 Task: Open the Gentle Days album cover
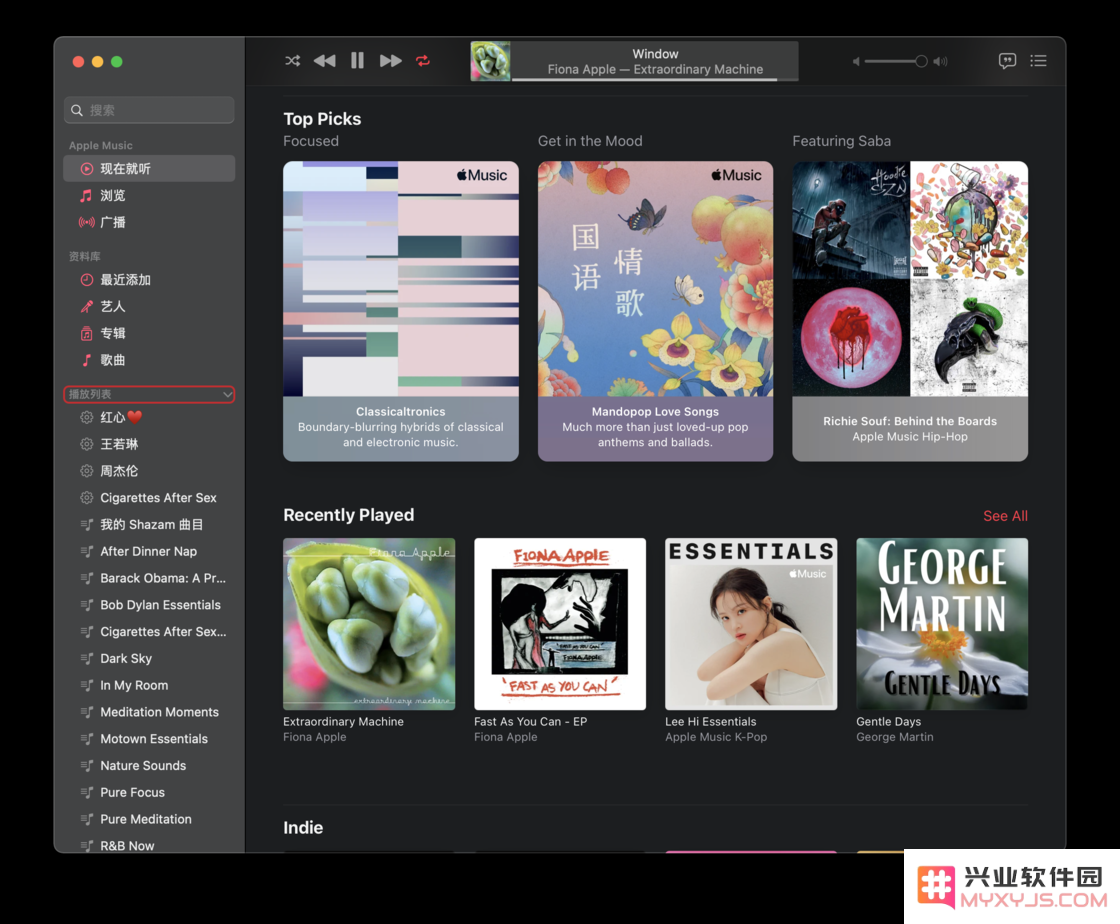942,624
